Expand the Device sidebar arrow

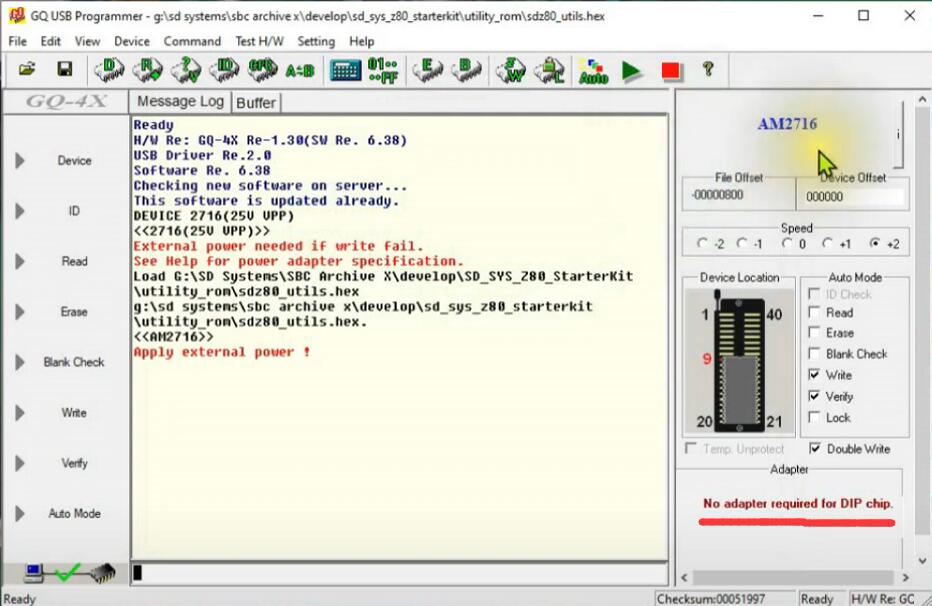(x=20, y=160)
